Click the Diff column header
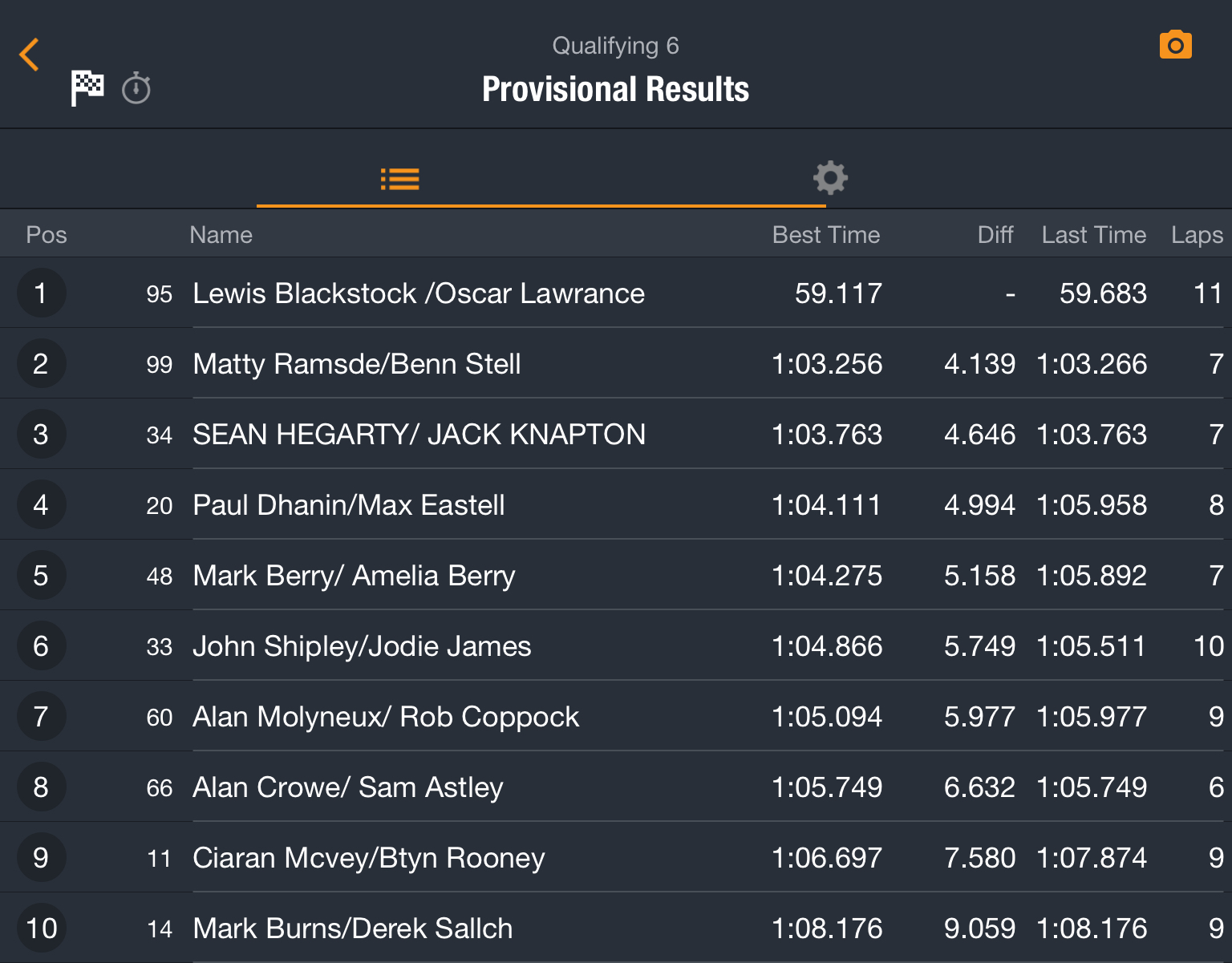 [995, 235]
